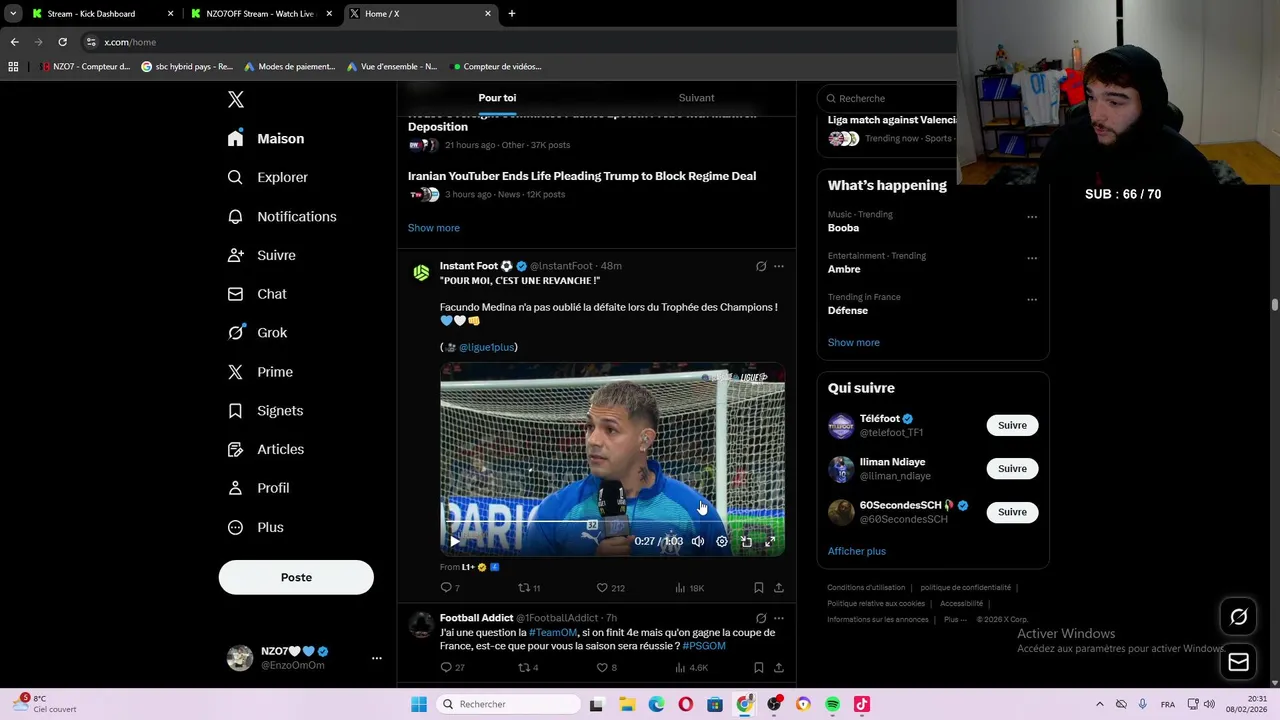Open Instant Foot profile avatar
Viewport: 1280px width, 720px height.
(x=421, y=272)
